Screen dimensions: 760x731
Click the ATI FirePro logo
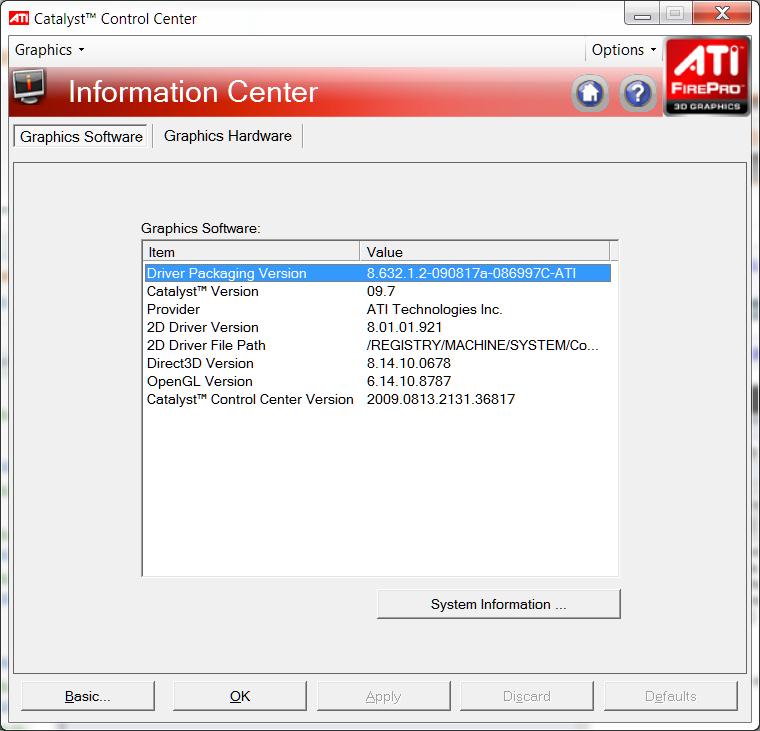[x=706, y=77]
